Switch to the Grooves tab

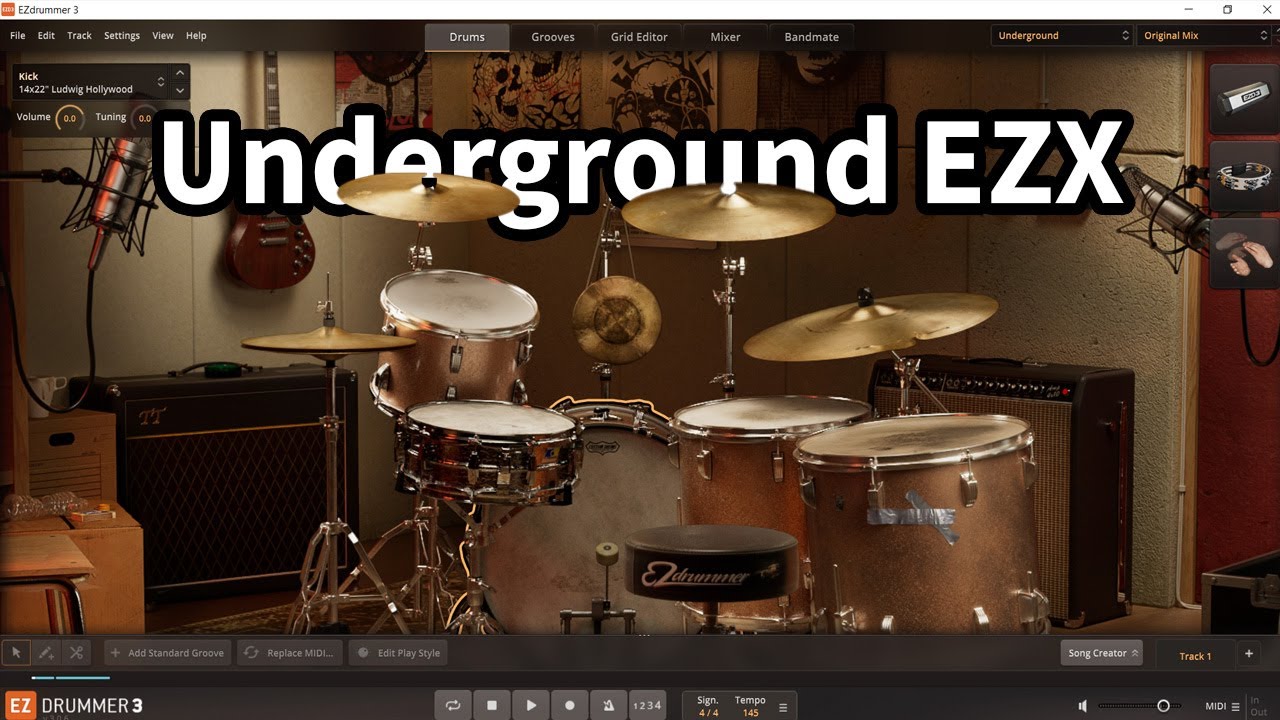pyautogui.click(x=553, y=37)
